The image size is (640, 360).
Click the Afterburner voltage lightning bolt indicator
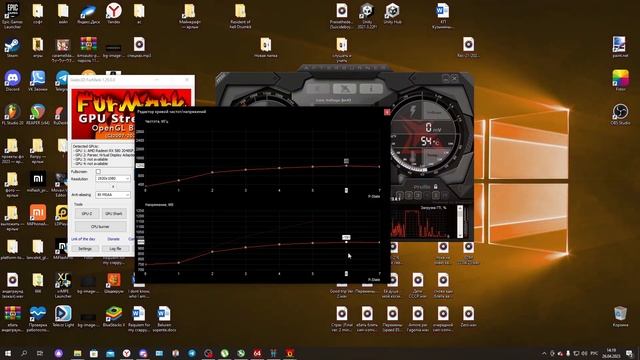pos(413,111)
